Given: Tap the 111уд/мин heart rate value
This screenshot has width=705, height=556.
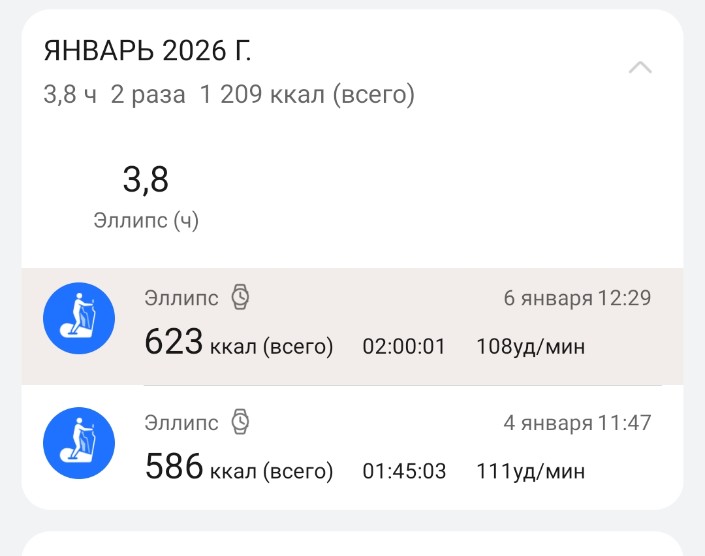Looking at the screenshot, I should pyautogui.click(x=532, y=471).
